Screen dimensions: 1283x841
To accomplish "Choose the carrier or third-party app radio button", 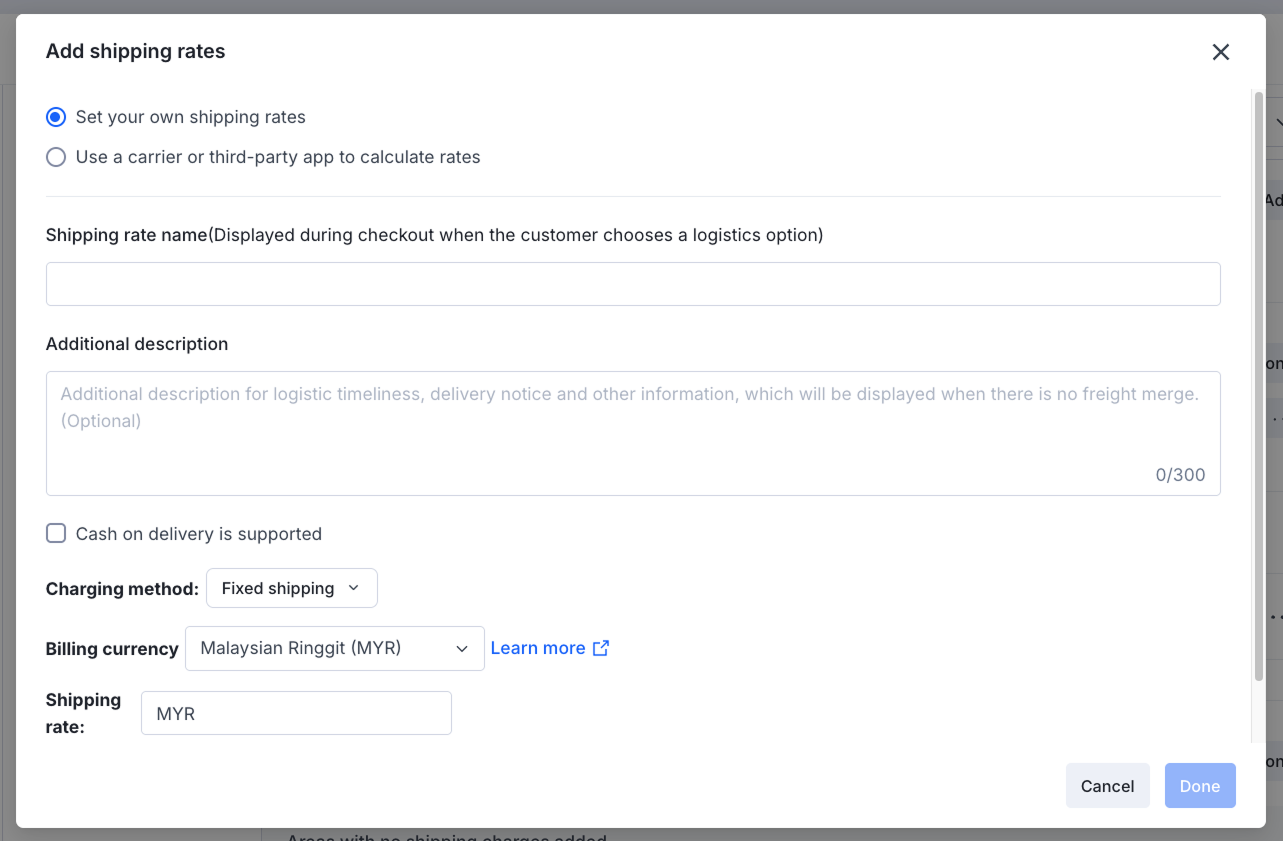I will pos(56,157).
